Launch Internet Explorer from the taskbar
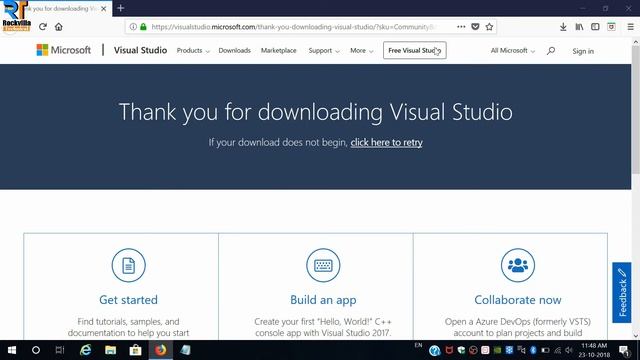This screenshot has width=640, height=360. [85, 350]
